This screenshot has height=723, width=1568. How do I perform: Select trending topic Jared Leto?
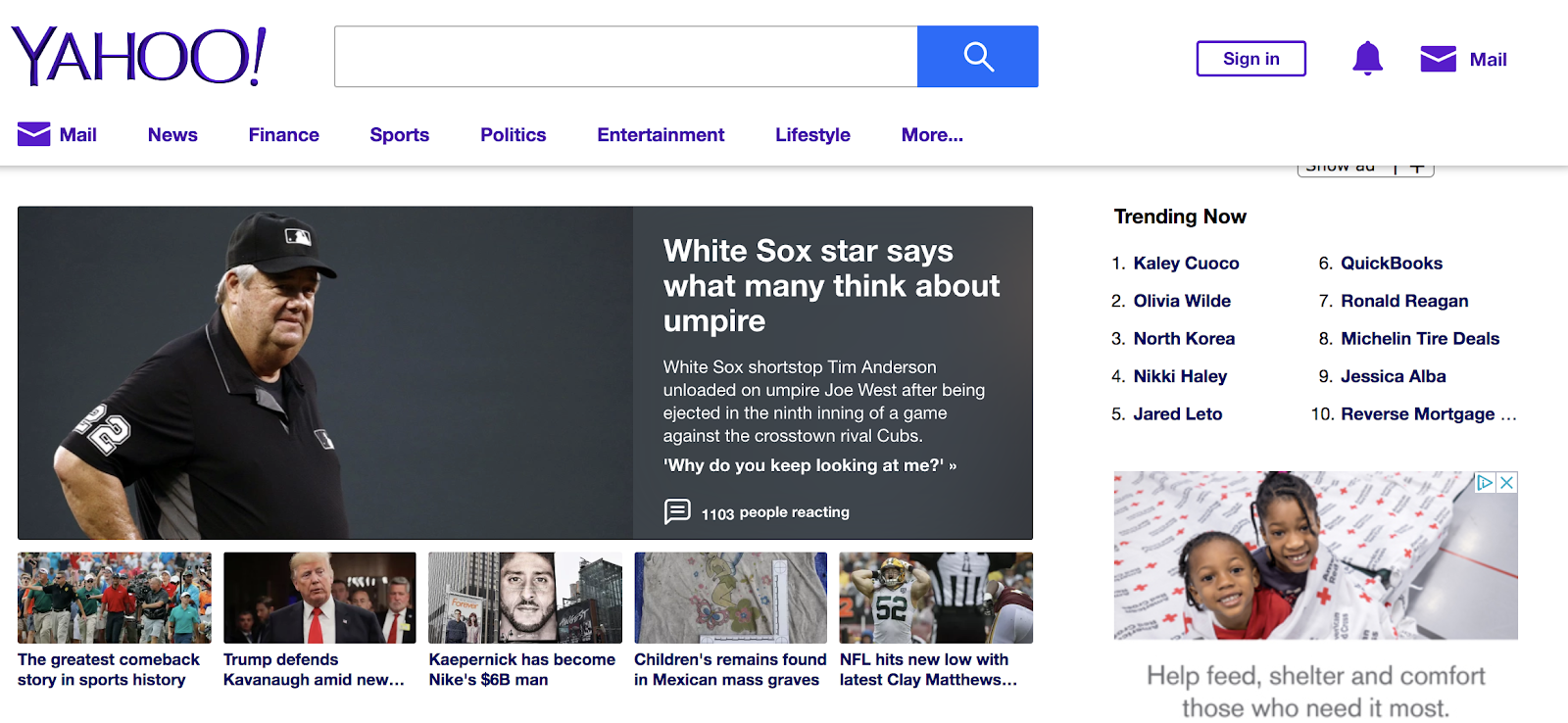[x=1178, y=414]
